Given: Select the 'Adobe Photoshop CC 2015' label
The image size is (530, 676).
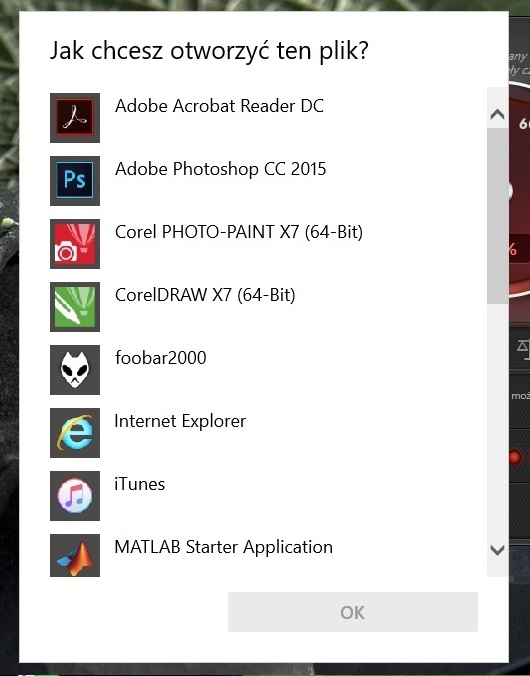Looking at the screenshot, I should (x=220, y=169).
